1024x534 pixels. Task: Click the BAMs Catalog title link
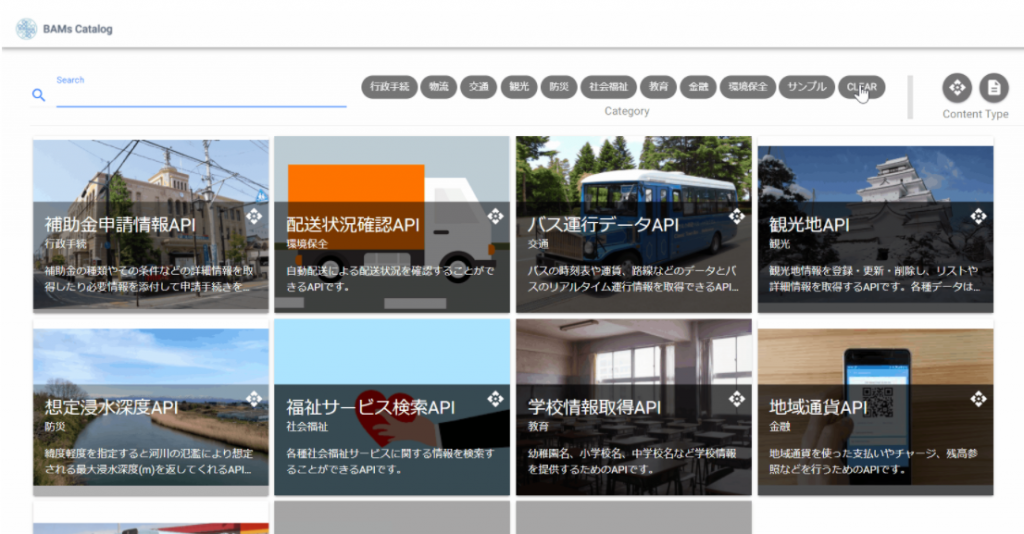coord(78,29)
